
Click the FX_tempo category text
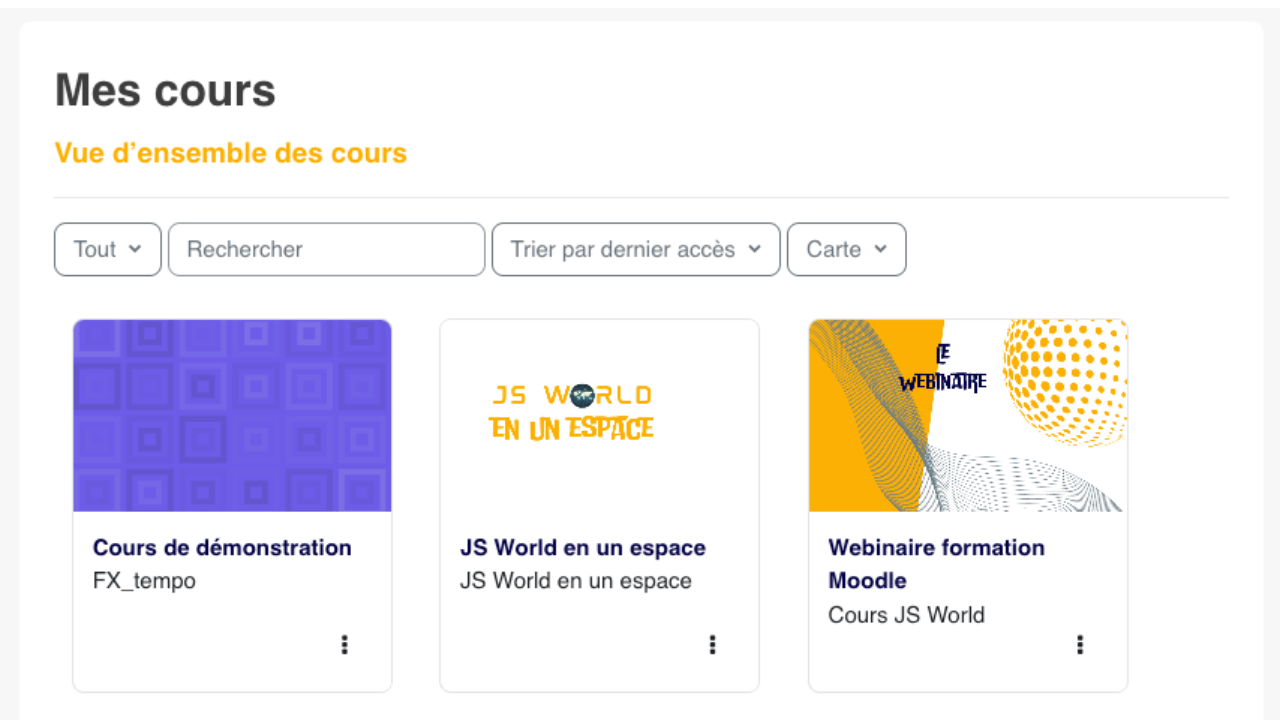point(144,581)
